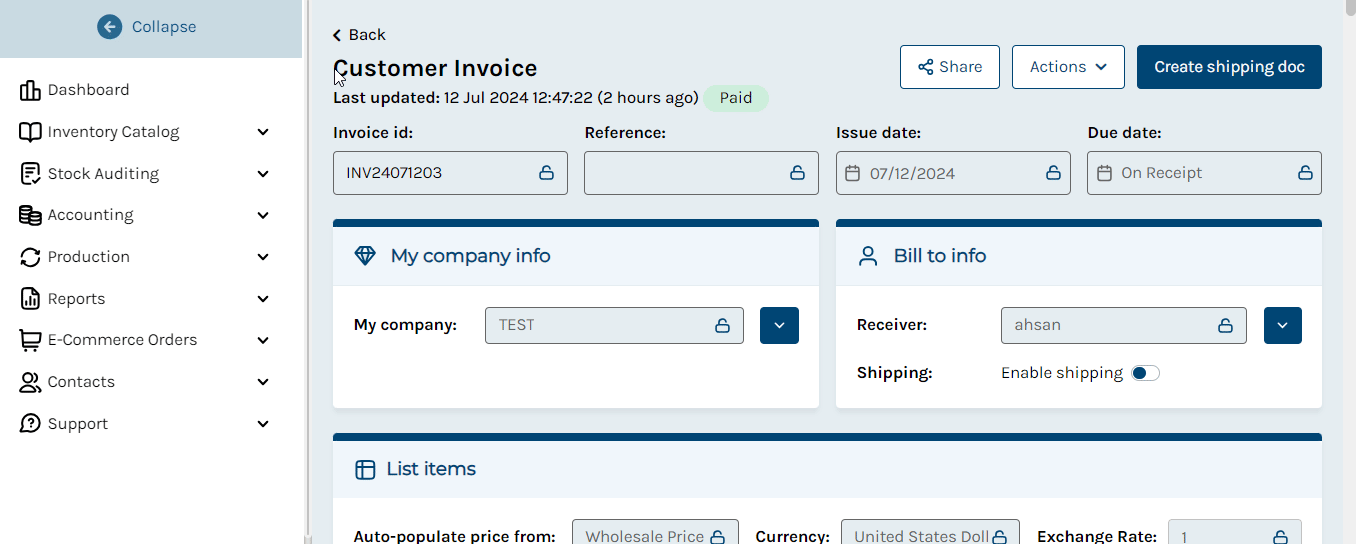The height and width of the screenshot is (544, 1356).
Task: Open the Receiver dropdown arrow button
Action: (x=1283, y=325)
